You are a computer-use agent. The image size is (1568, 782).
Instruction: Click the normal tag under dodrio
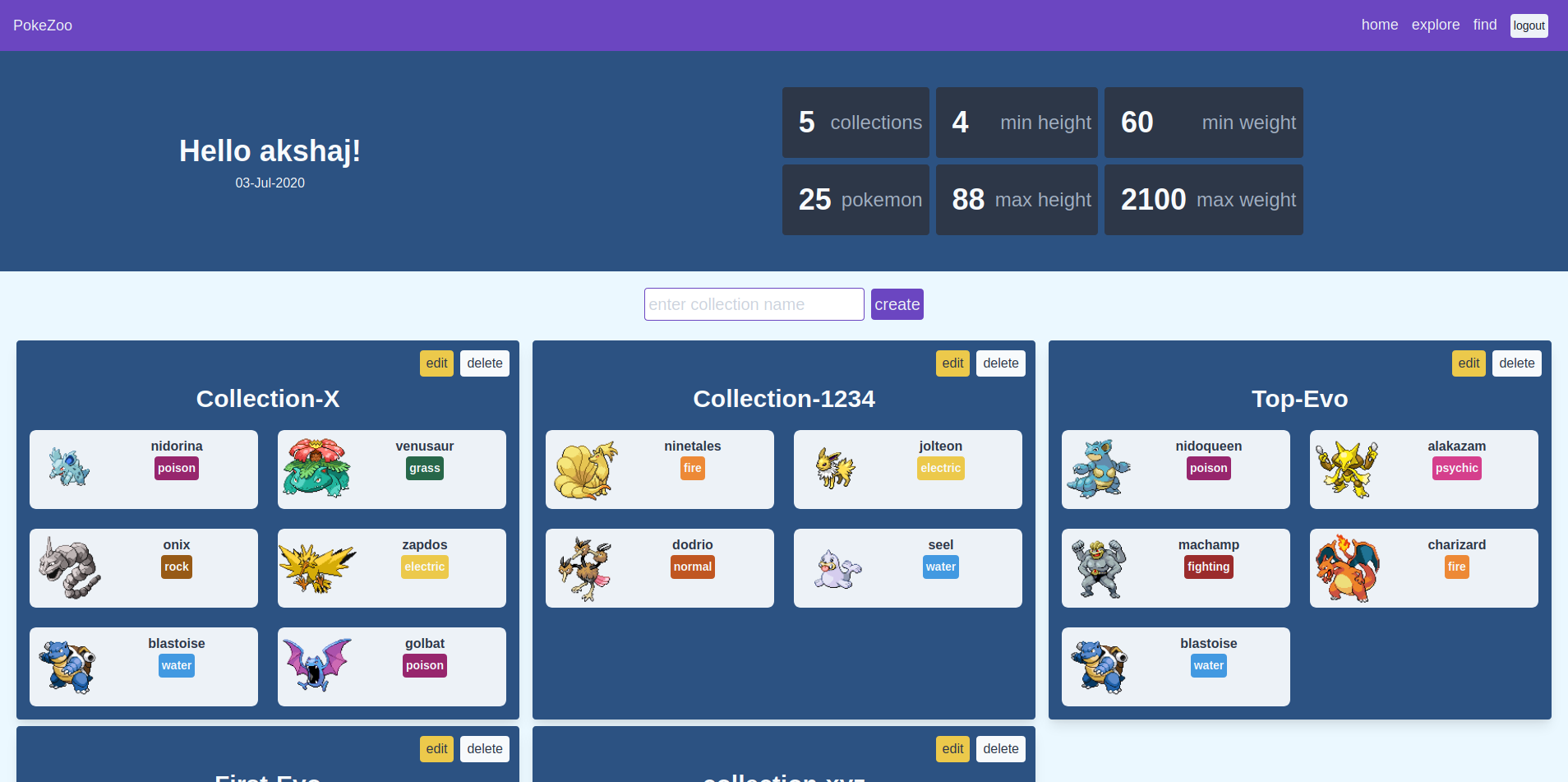tap(693, 567)
